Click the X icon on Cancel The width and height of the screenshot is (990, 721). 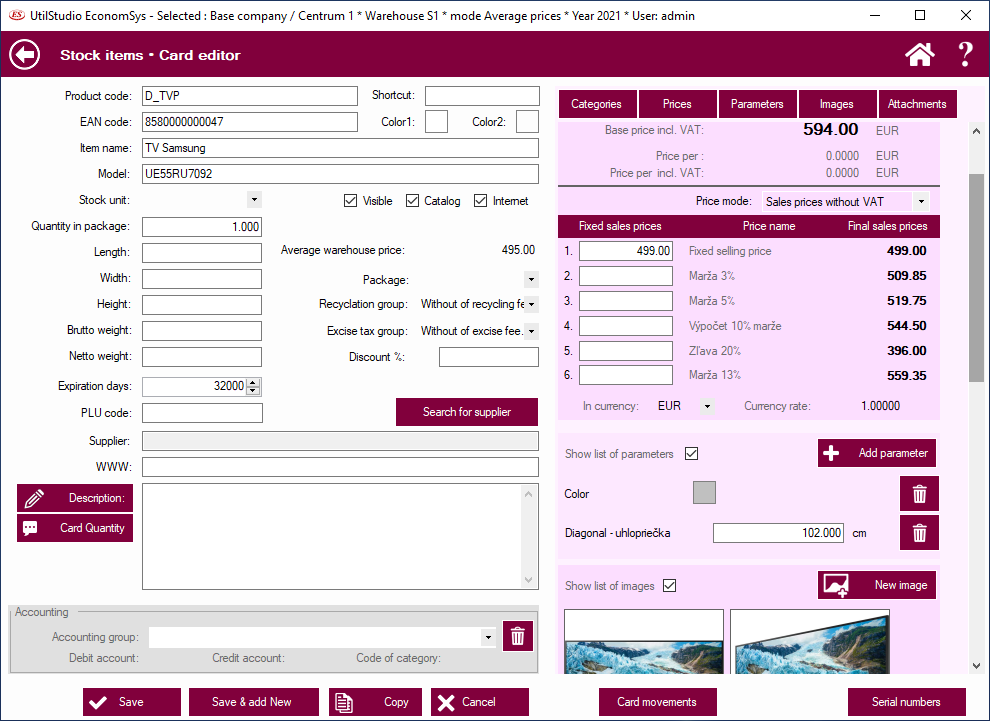click(446, 702)
